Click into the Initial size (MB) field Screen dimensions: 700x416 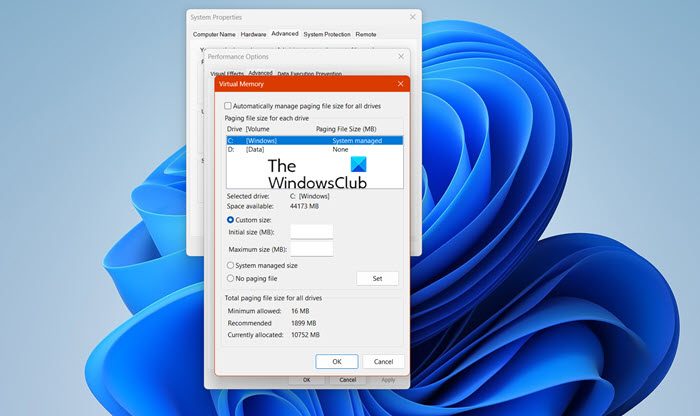[312, 232]
